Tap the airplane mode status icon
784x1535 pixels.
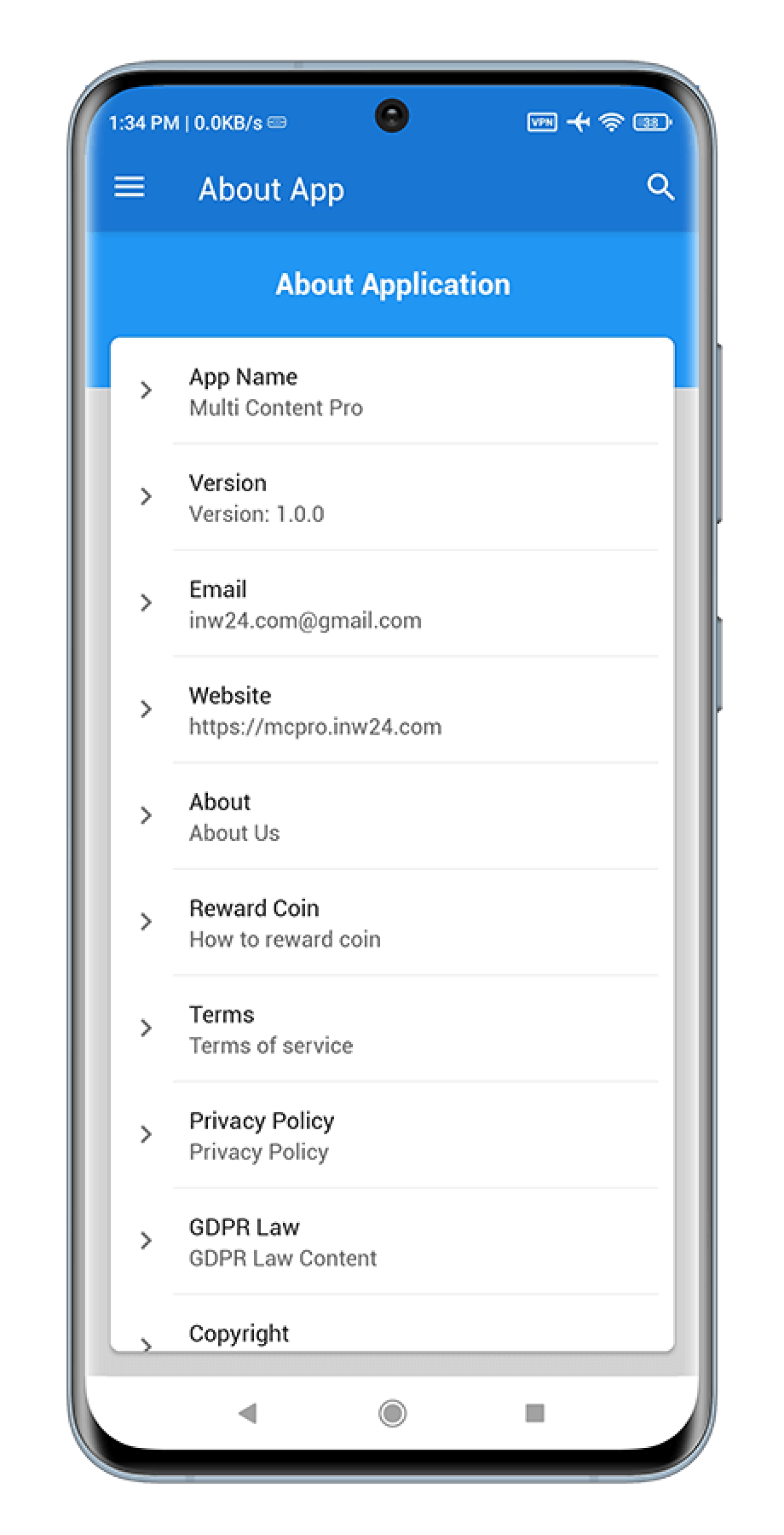click(x=578, y=122)
